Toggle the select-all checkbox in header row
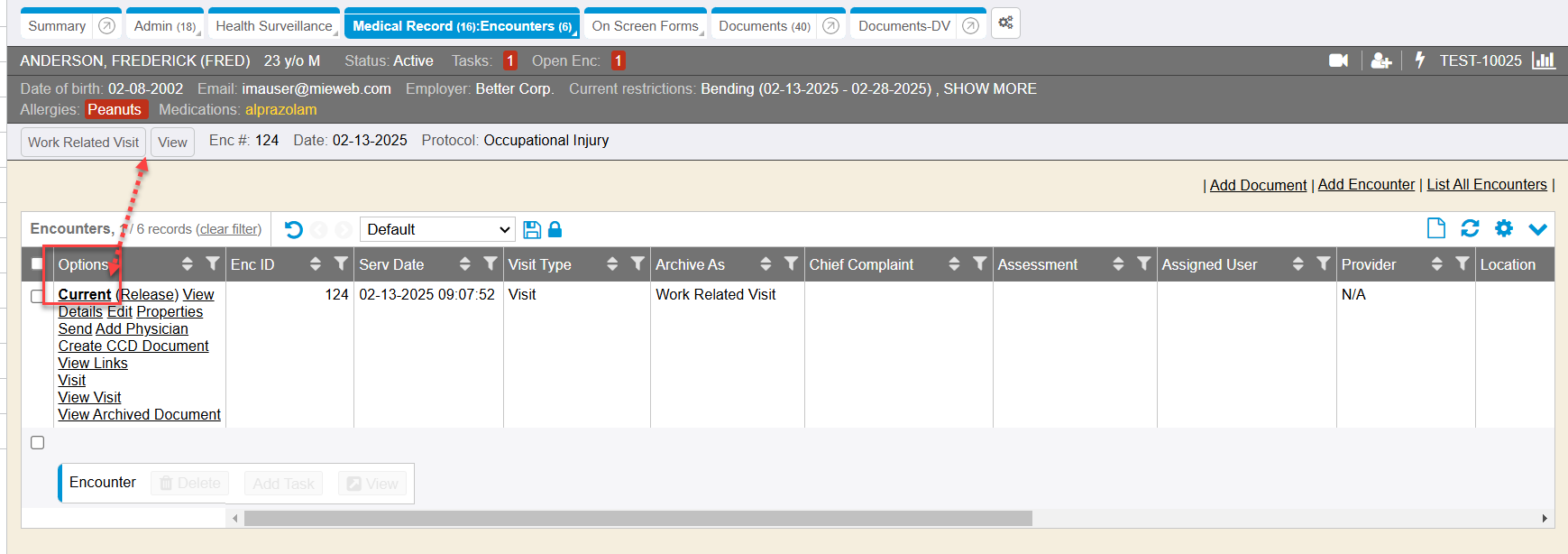The width and height of the screenshot is (1568, 554). point(37,264)
